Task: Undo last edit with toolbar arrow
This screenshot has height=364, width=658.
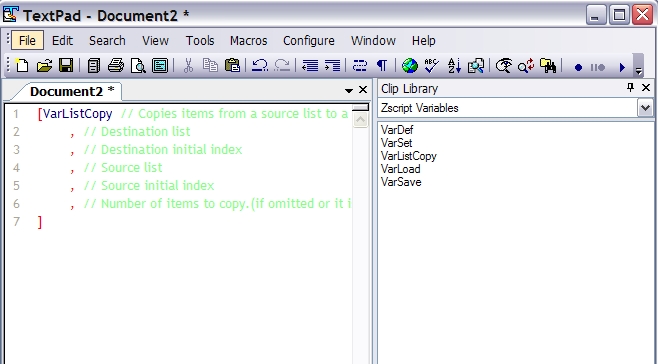Action: [260, 66]
